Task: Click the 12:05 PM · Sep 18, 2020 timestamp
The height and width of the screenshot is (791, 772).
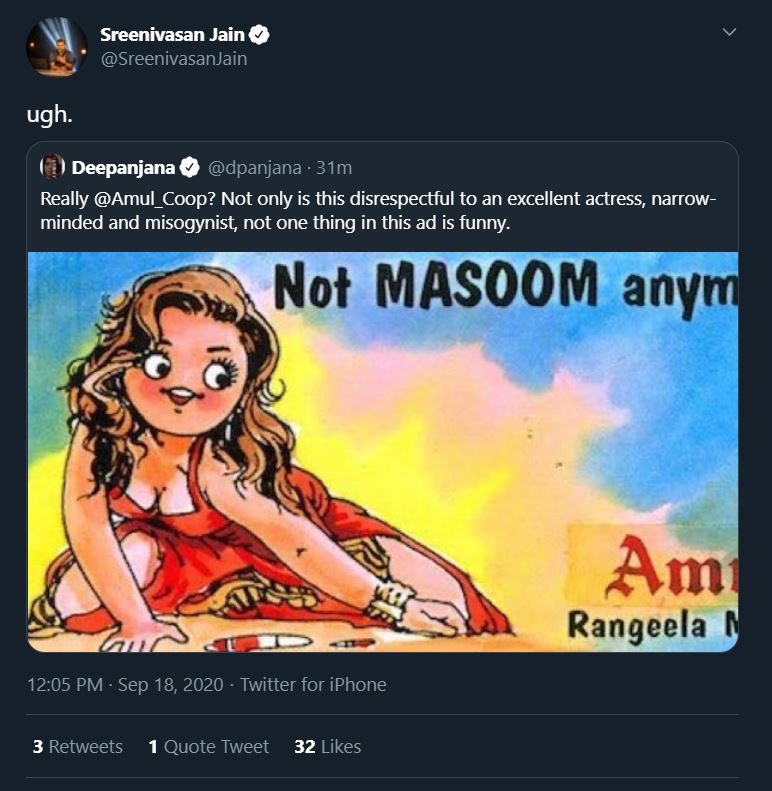Action: point(125,685)
